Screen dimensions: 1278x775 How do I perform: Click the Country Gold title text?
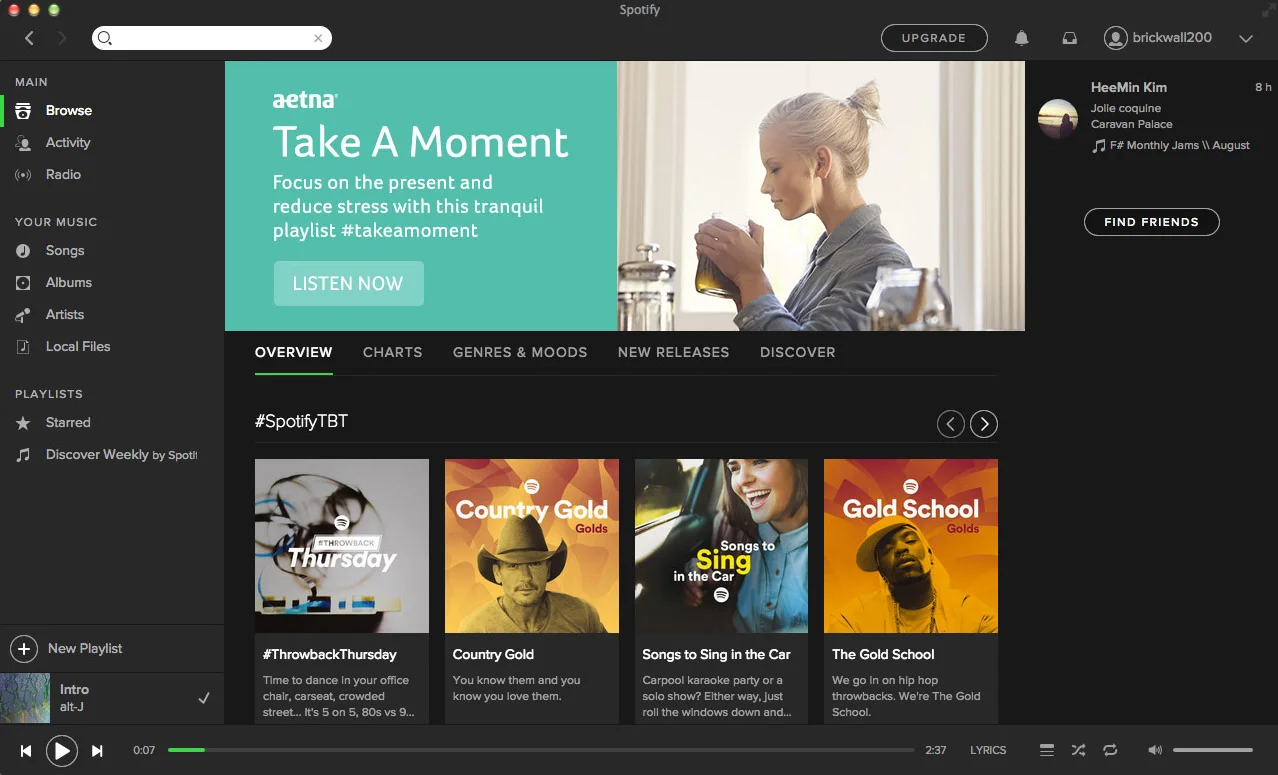coord(493,654)
